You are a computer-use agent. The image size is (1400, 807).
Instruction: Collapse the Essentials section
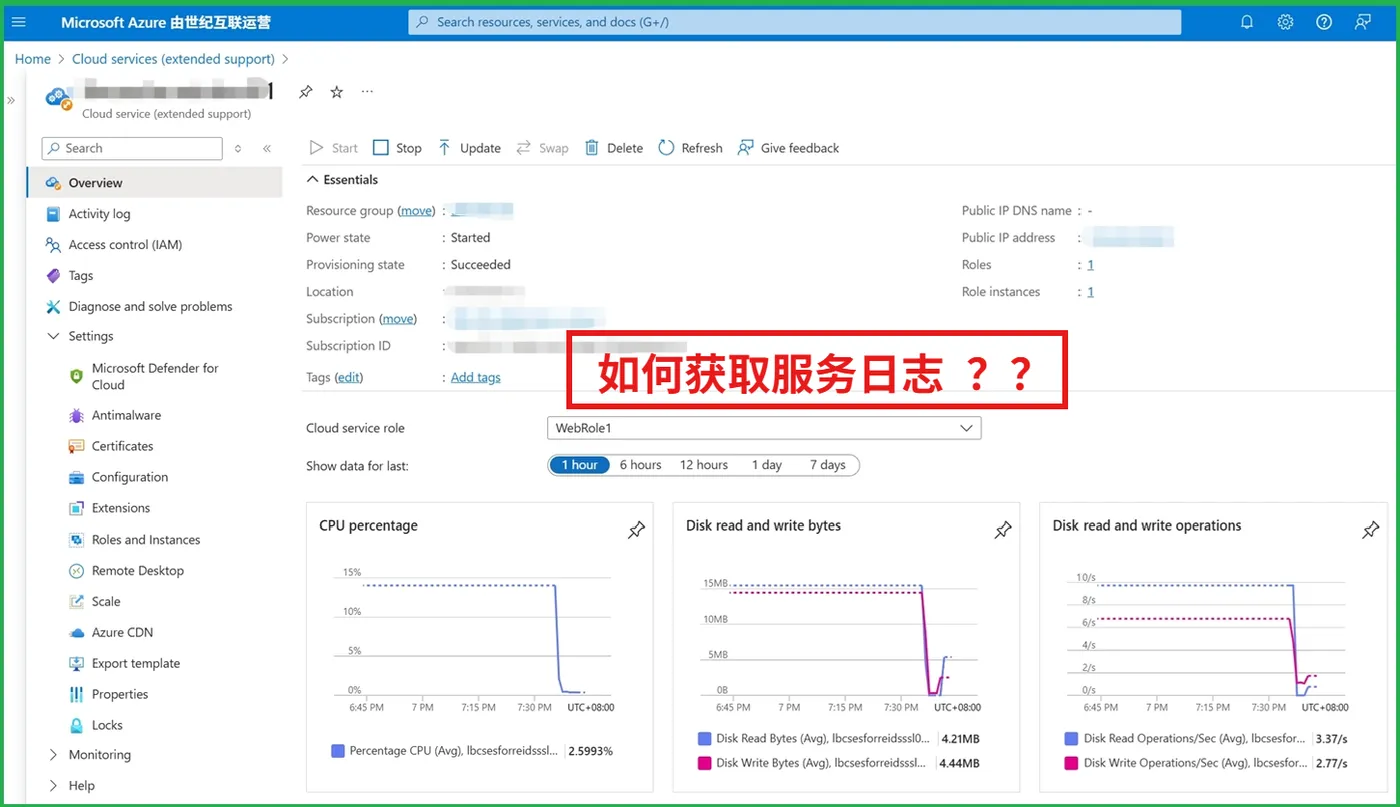click(311, 180)
